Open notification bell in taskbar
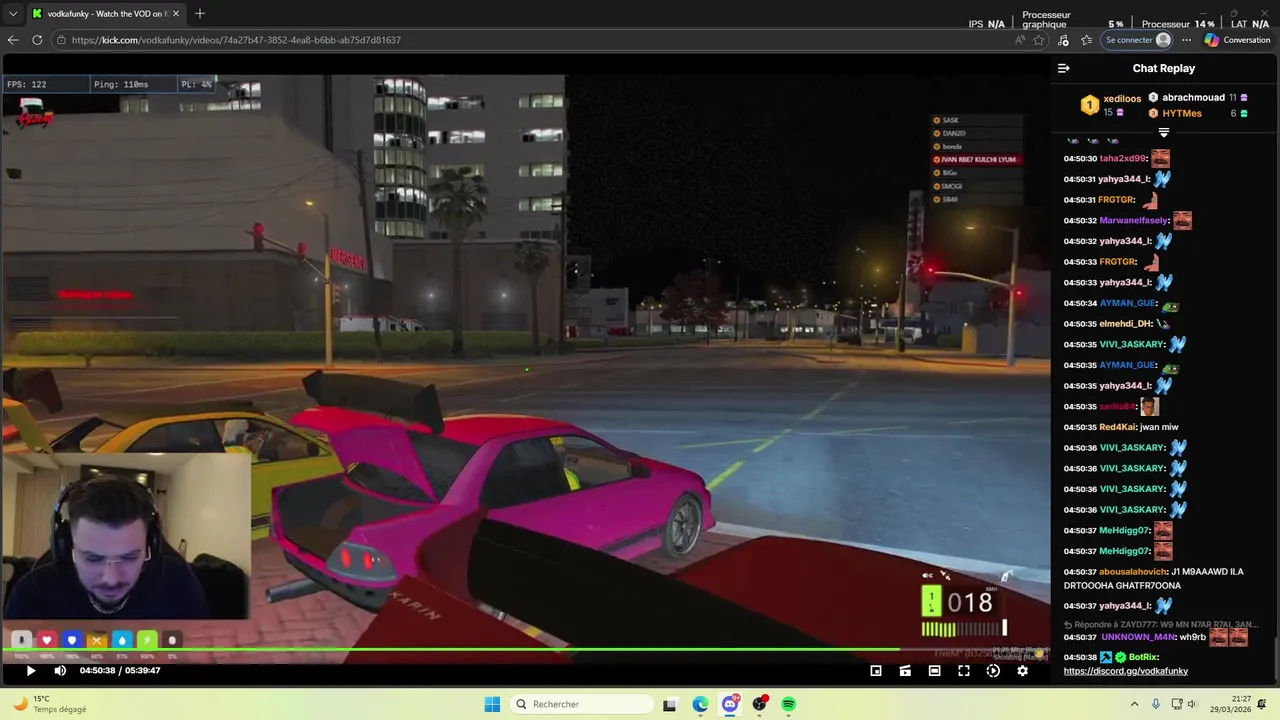The height and width of the screenshot is (720, 1280). 1262,704
